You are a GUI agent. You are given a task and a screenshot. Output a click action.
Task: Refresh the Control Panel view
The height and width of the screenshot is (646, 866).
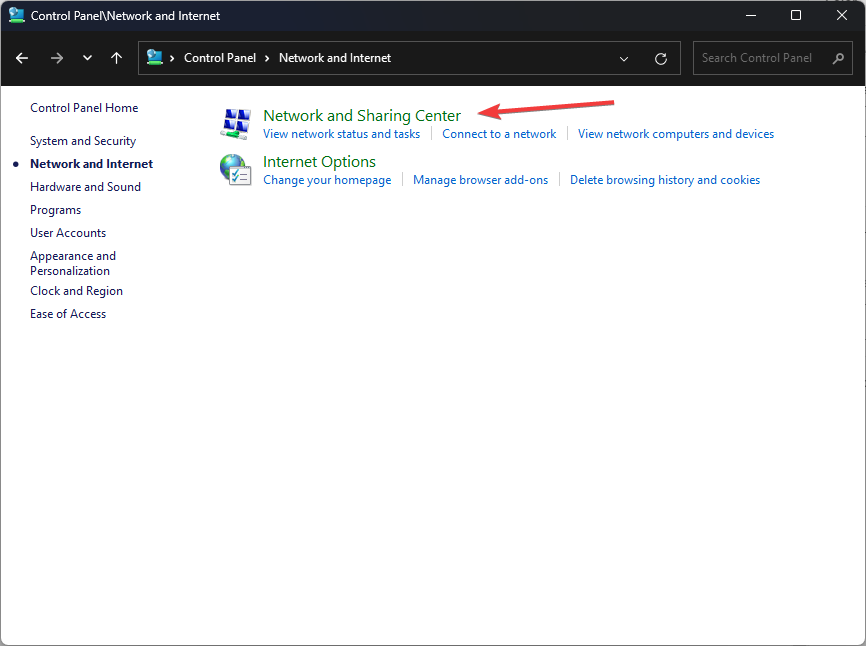660,59
